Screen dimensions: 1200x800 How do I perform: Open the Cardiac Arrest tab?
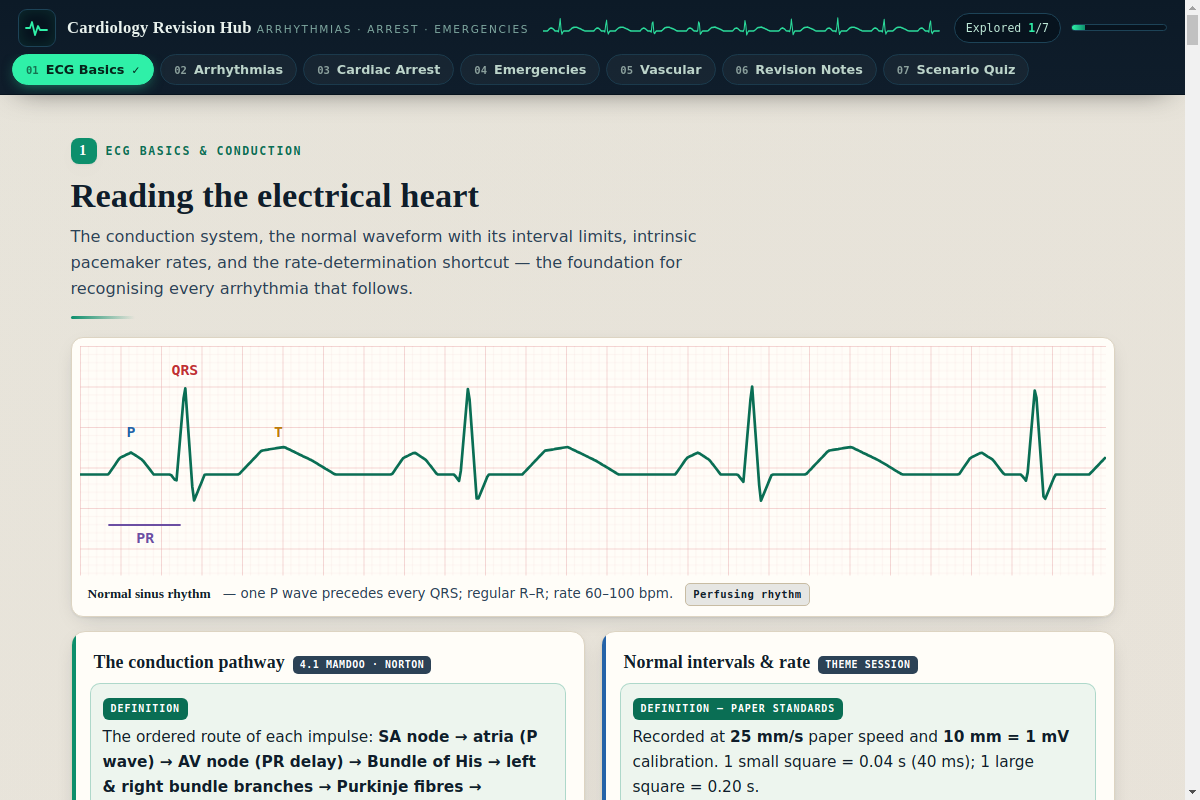(x=378, y=70)
